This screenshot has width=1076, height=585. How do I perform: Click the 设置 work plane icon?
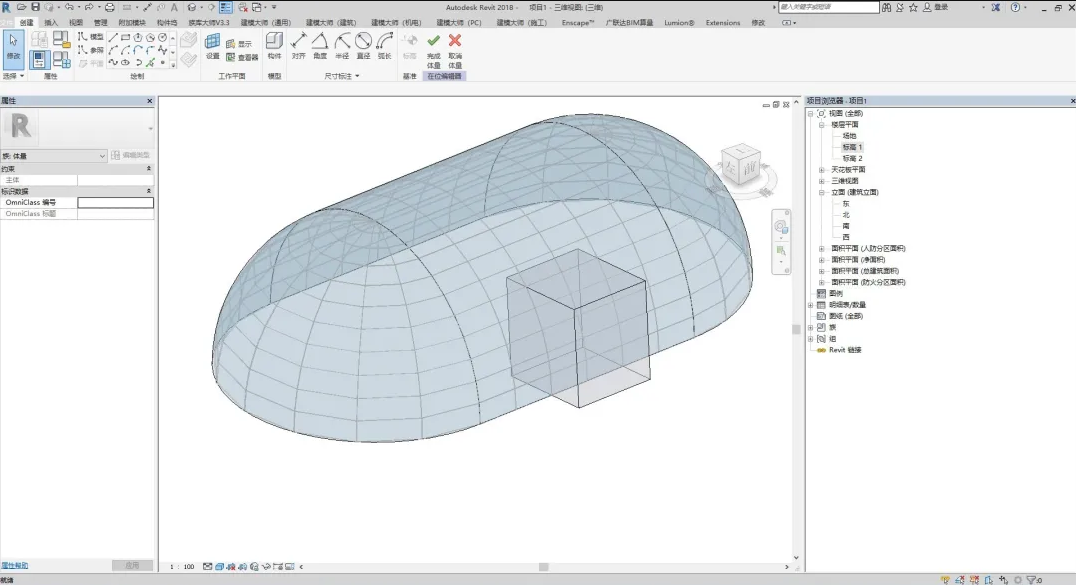[x=212, y=43]
